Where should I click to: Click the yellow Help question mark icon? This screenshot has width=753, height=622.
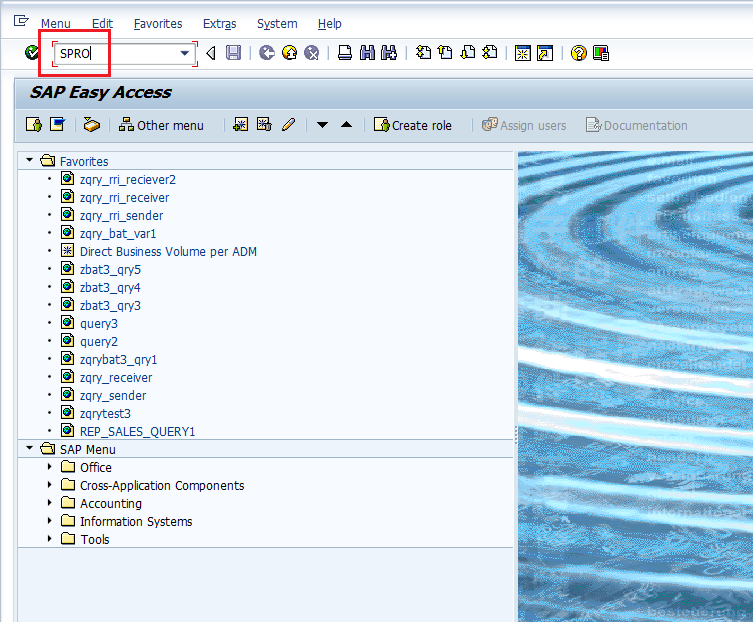point(579,53)
